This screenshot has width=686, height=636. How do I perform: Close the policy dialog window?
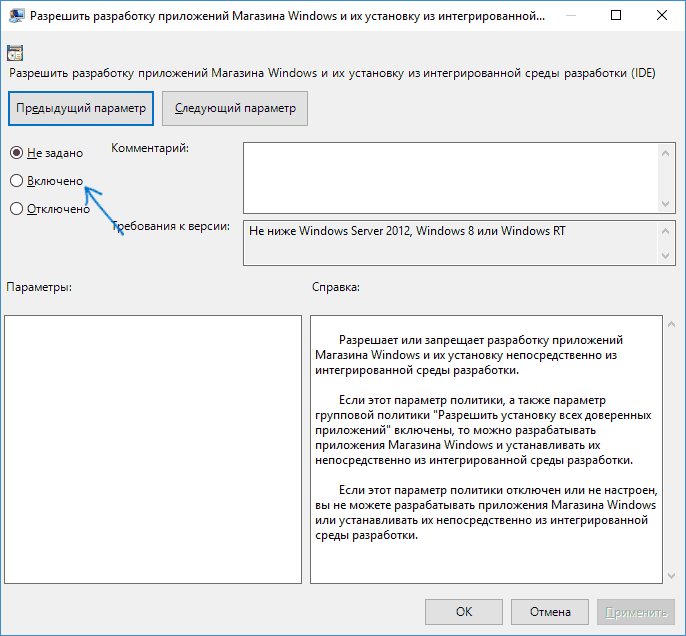(662, 15)
